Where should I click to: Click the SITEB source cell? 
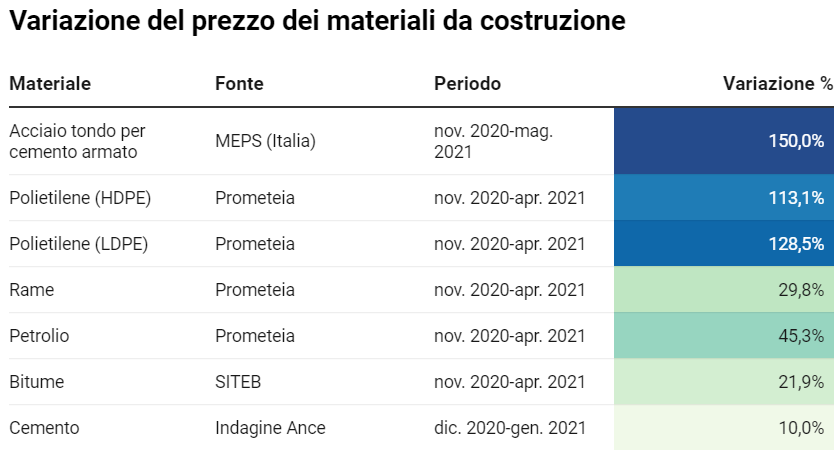click(x=237, y=382)
